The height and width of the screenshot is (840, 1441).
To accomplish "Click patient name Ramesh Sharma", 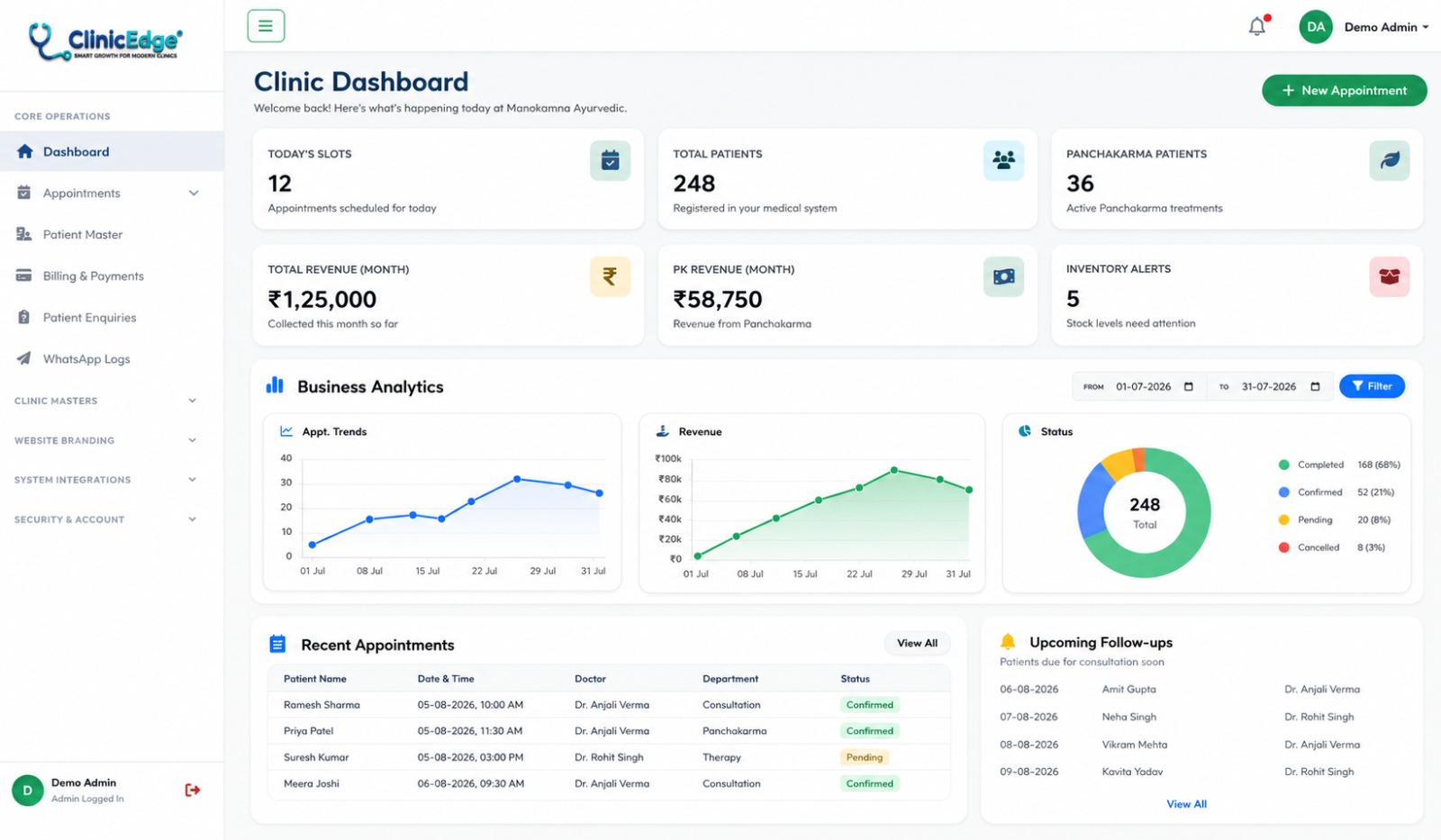I will [x=322, y=705].
